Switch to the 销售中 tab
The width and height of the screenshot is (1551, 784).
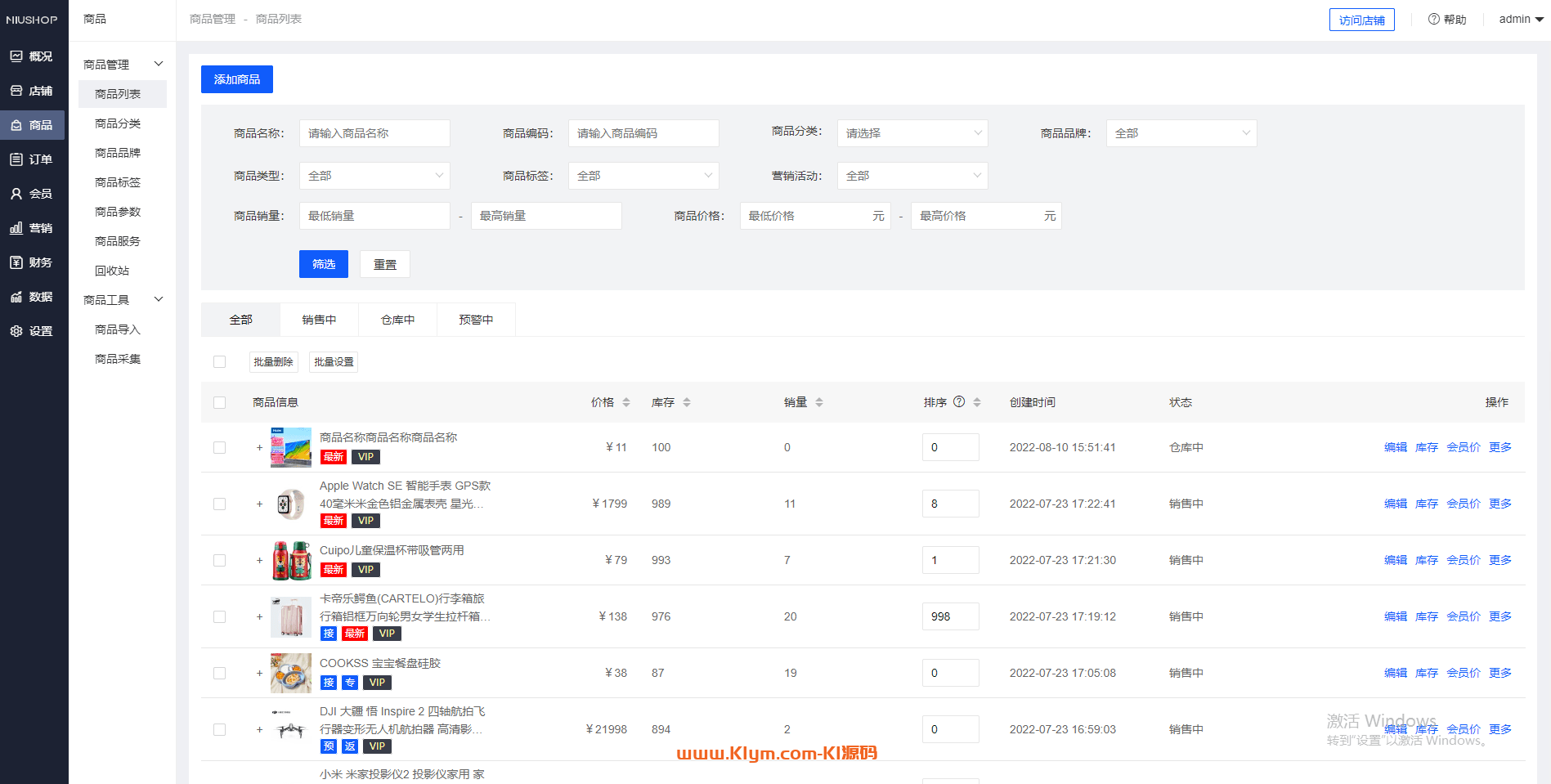tap(319, 320)
